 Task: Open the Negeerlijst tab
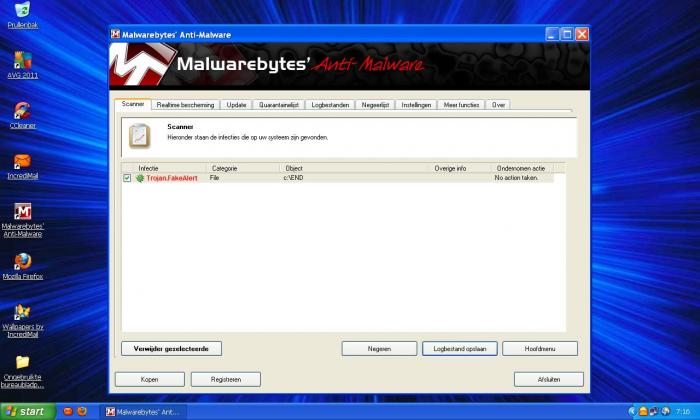coord(375,105)
